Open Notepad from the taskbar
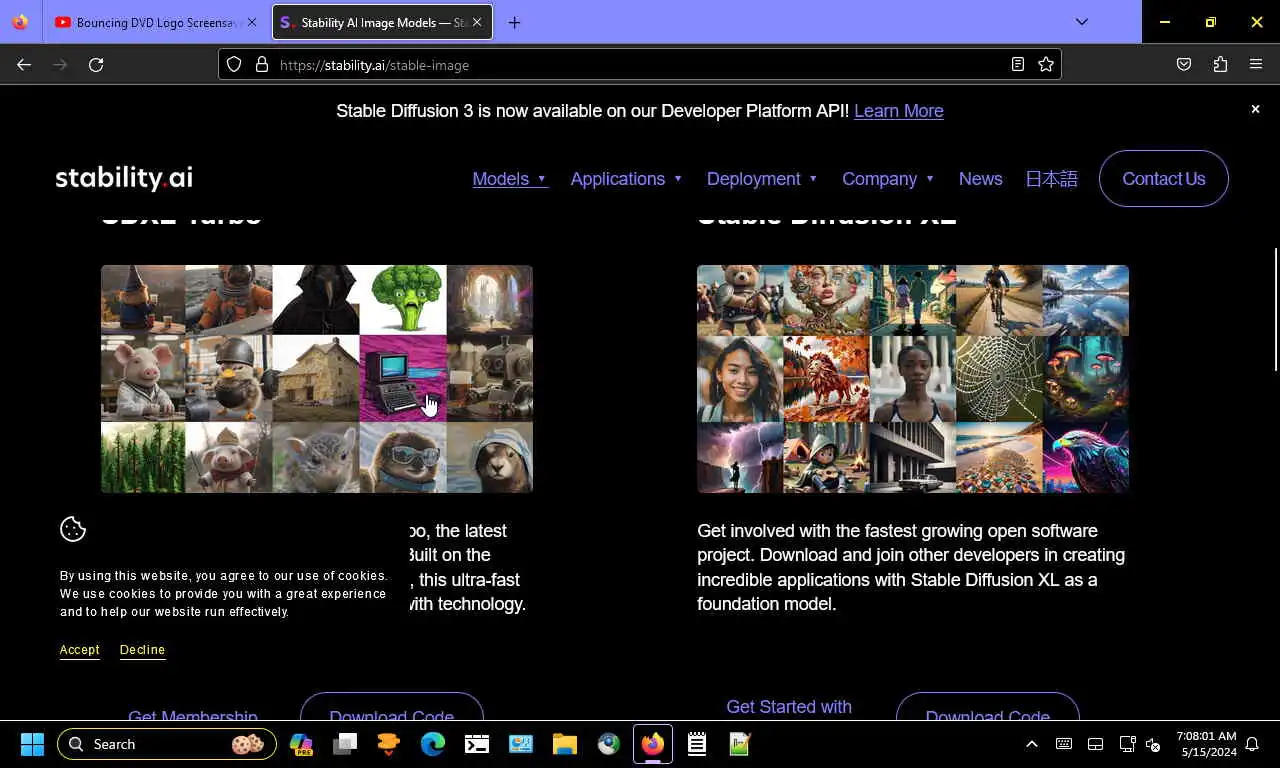The image size is (1280, 768). (x=697, y=744)
